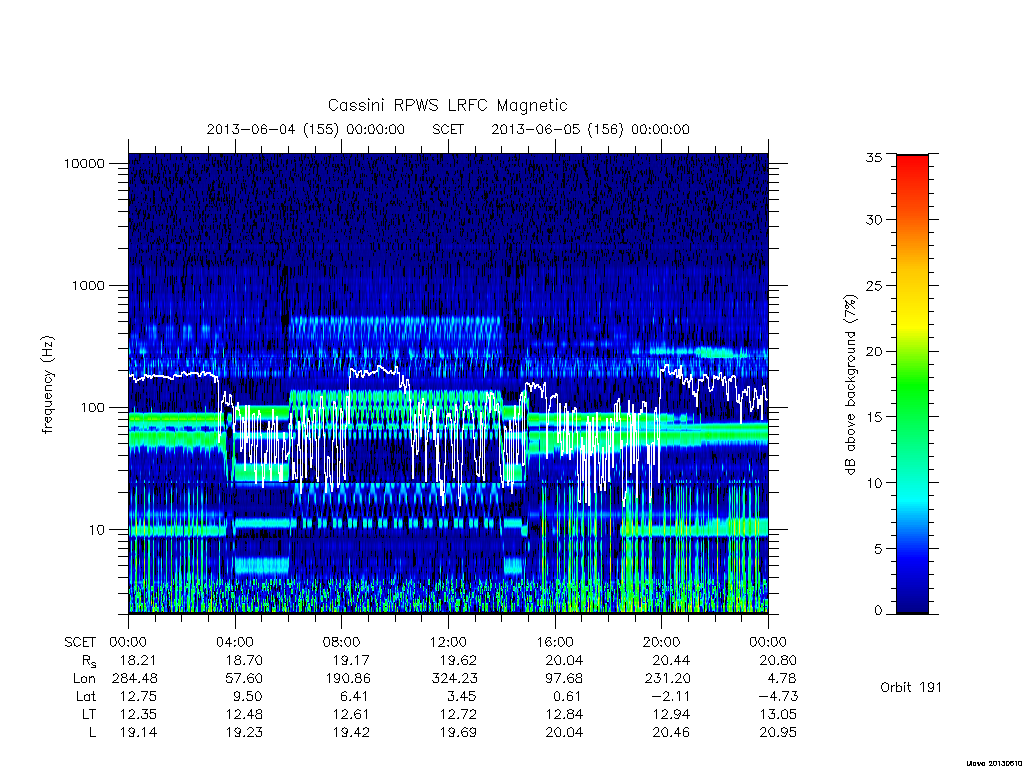Viewport: 1024px width, 768px height.
Task: Click the L value "19.23"
Action: 244,733
